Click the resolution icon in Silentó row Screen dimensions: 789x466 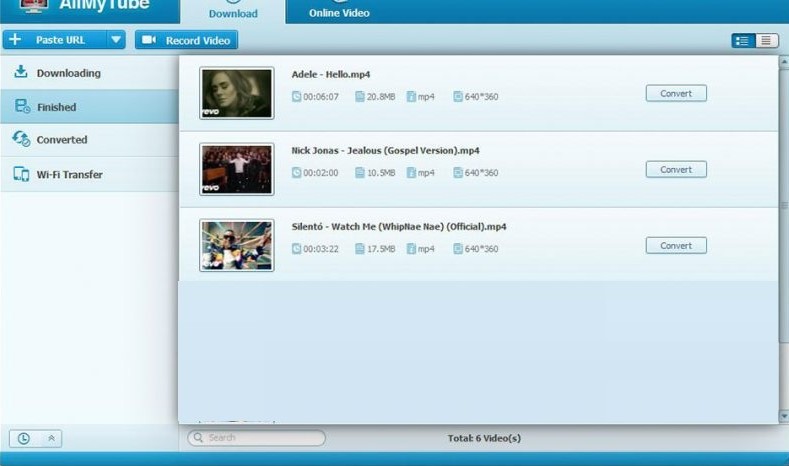tap(457, 248)
